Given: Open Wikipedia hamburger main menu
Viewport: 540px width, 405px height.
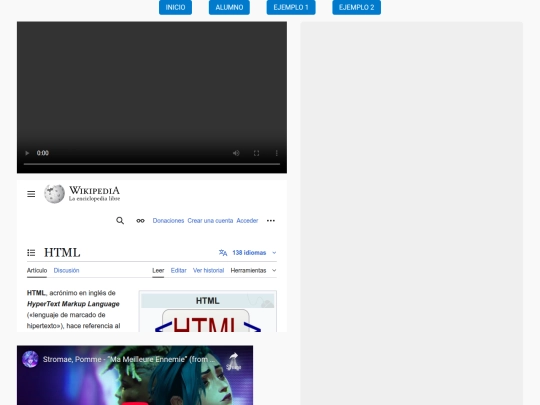Looking at the screenshot, I should [31, 194].
